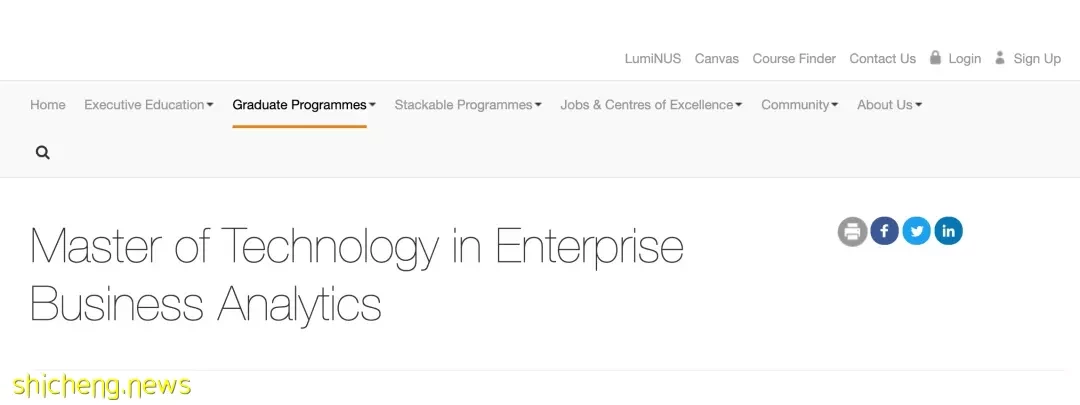Viewport: 1080px width, 405px height.
Task: Share the page on LinkedIn
Action: coord(948,231)
